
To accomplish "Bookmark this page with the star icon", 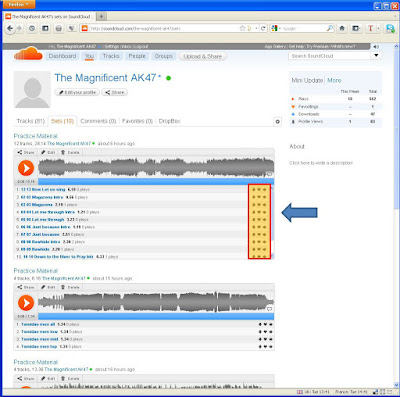I will click(242, 28).
